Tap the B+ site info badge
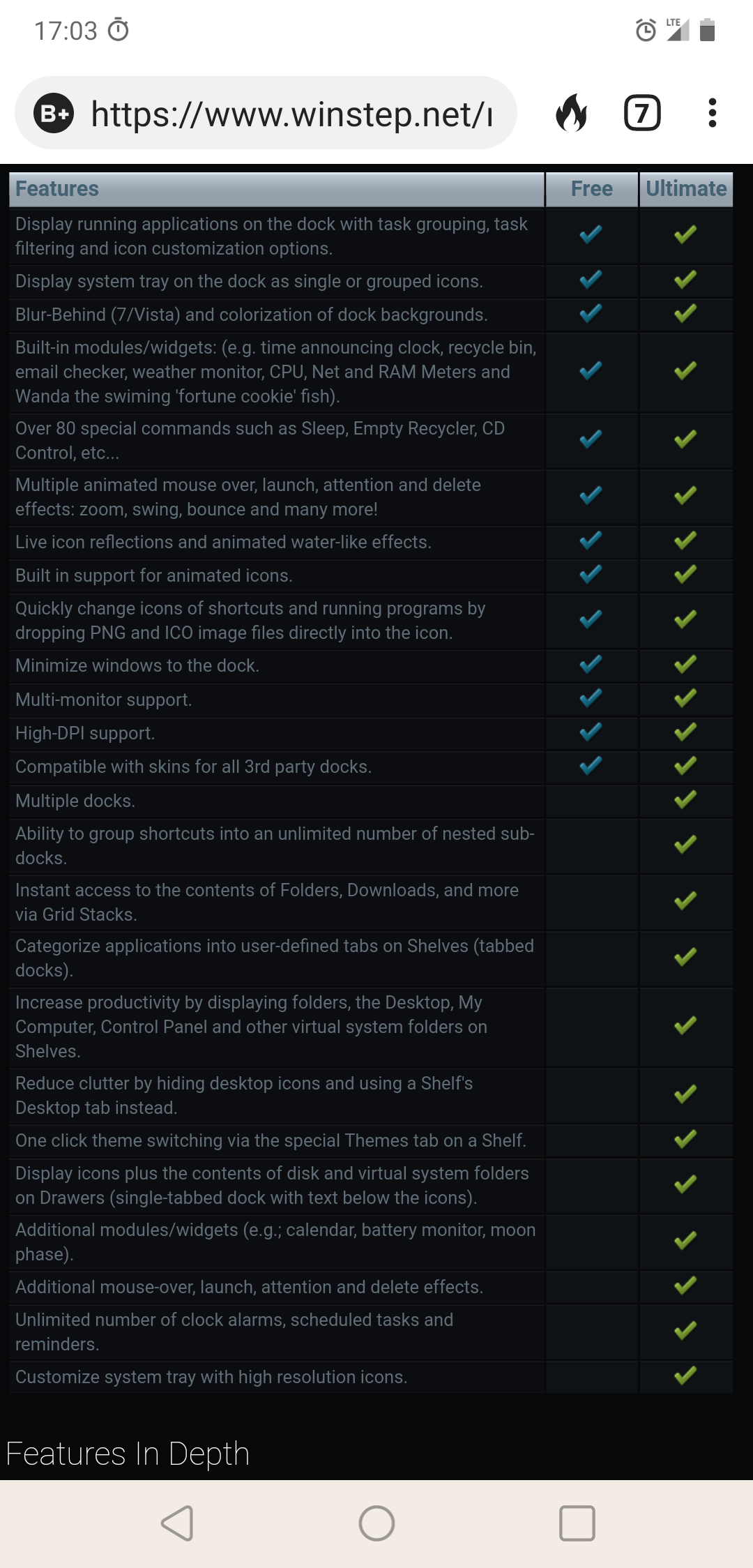 [x=54, y=113]
